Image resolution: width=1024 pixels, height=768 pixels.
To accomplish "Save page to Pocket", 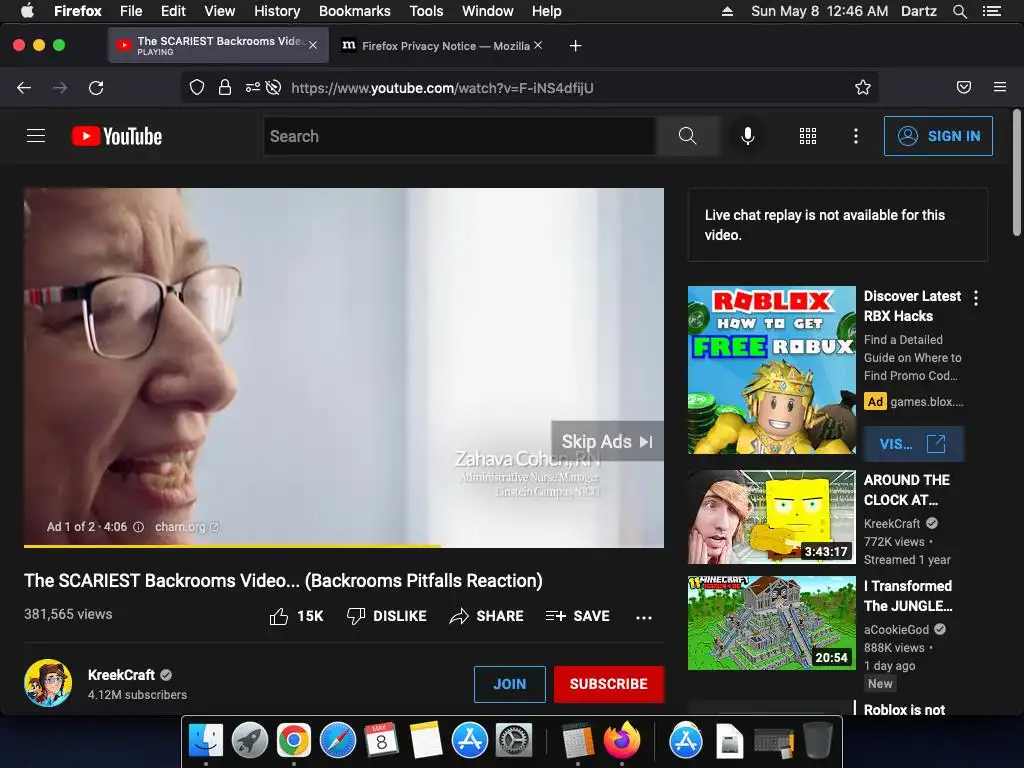I will [964, 88].
